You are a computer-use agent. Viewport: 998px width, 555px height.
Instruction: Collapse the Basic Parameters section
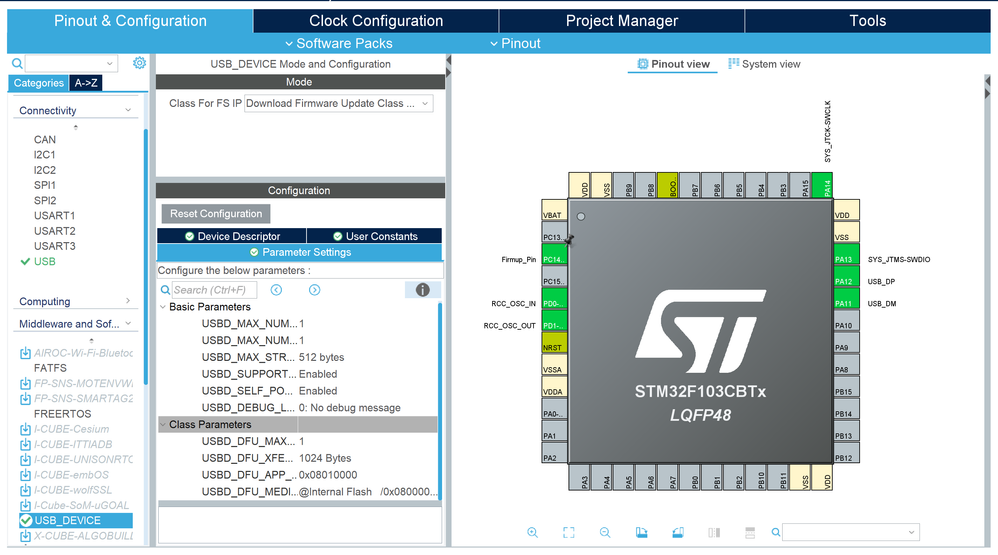163,307
